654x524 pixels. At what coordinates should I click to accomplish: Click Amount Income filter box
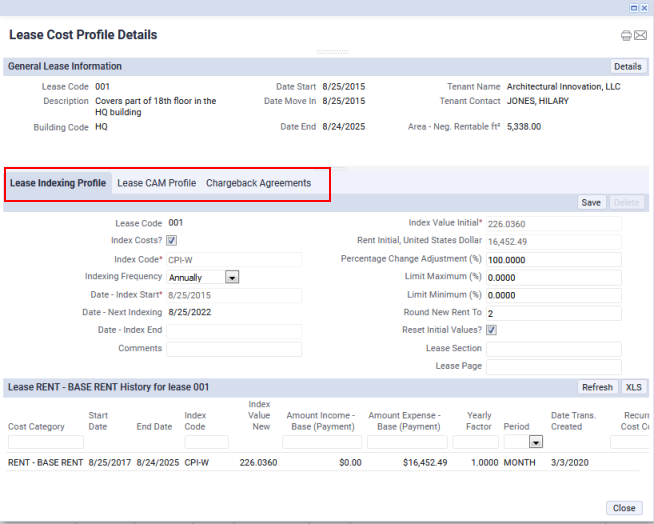tap(322, 442)
